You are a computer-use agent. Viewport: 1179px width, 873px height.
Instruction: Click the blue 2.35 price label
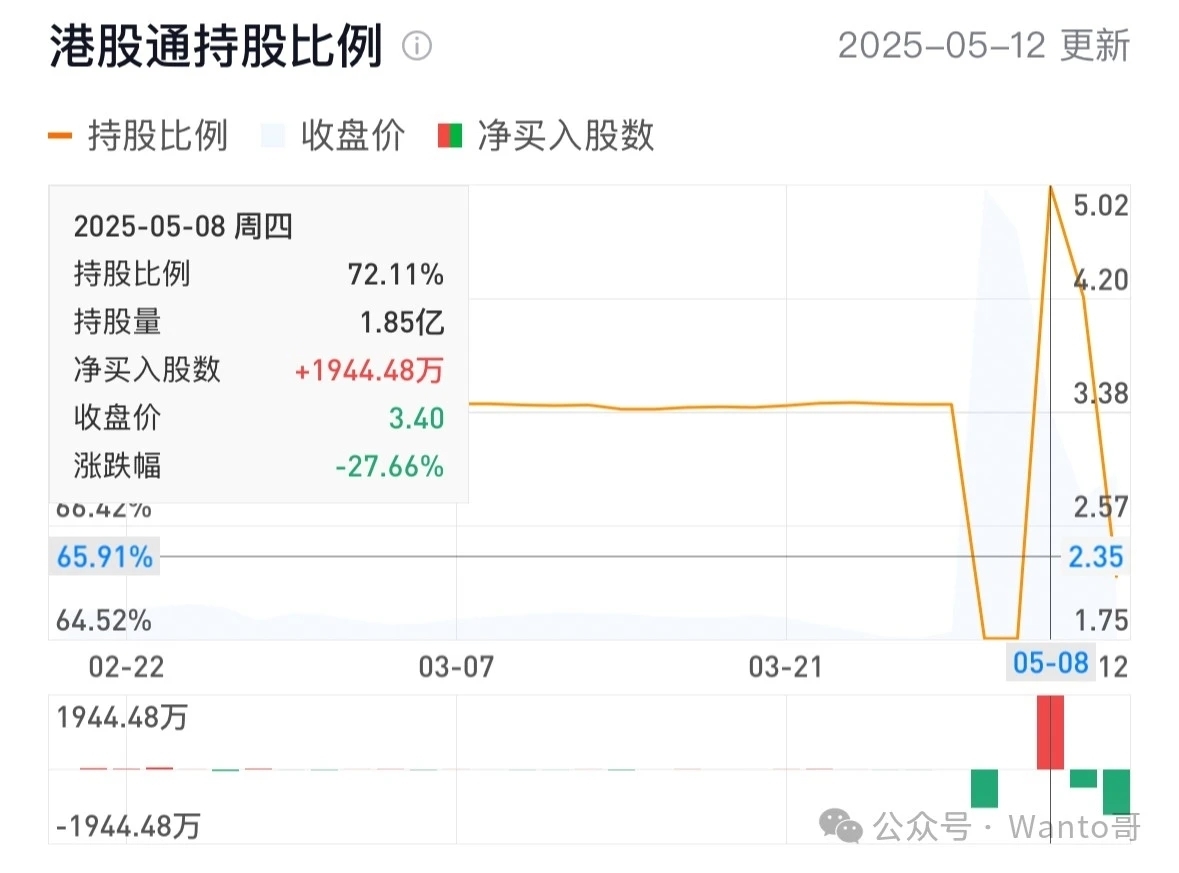1096,557
